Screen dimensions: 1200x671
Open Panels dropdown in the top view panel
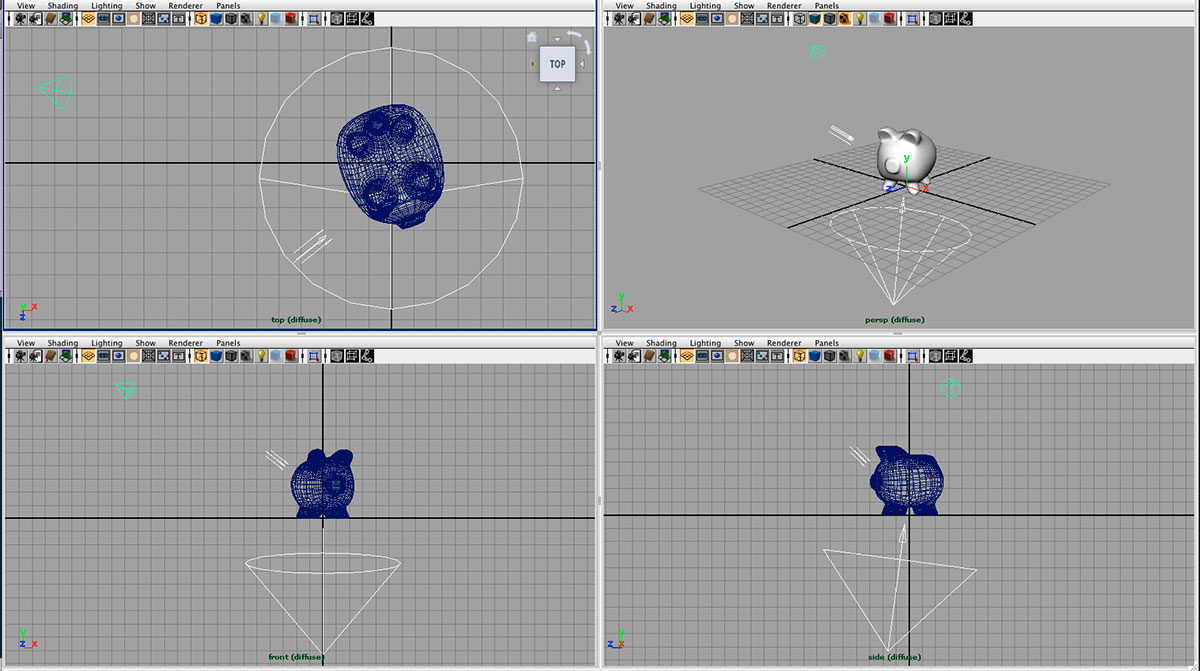(x=228, y=6)
